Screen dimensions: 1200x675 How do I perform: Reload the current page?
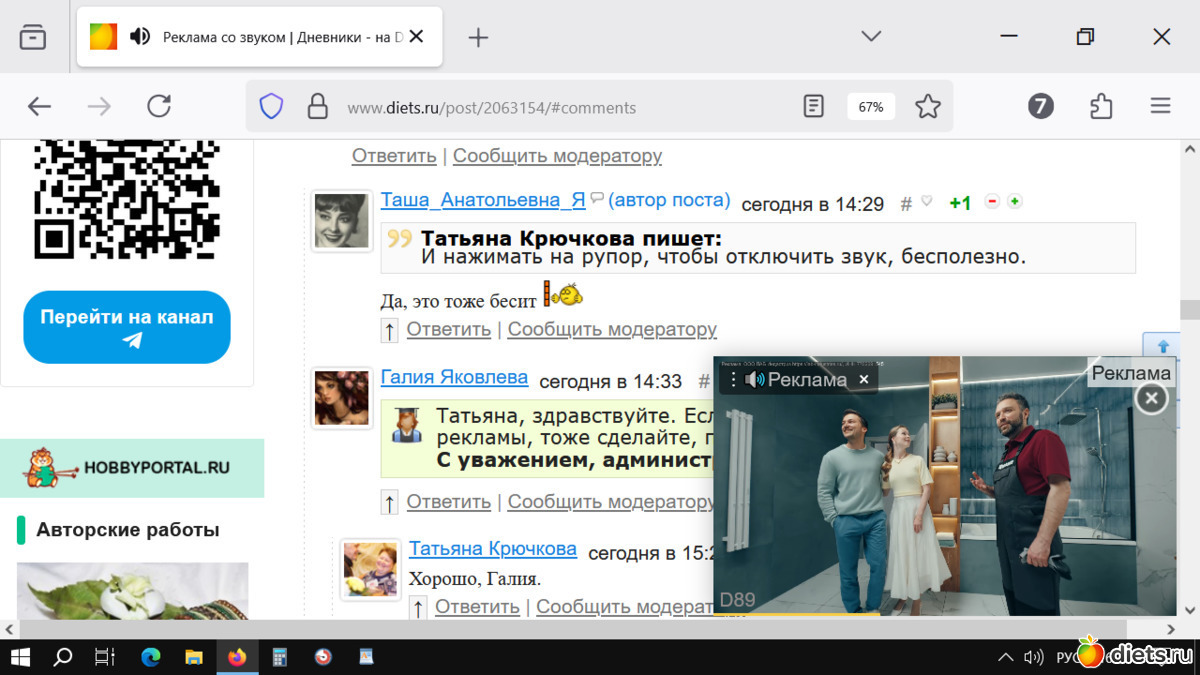point(159,107)
